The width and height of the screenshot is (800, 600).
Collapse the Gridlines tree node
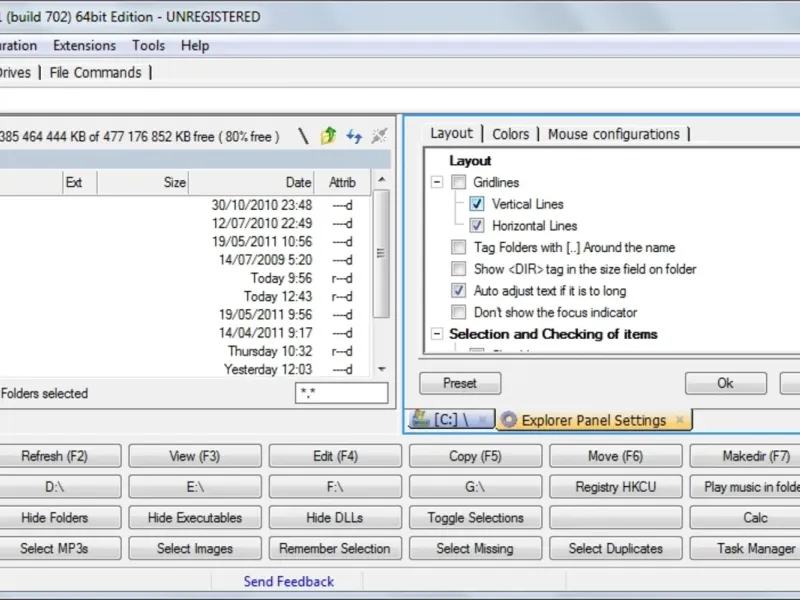pos(437,182)
